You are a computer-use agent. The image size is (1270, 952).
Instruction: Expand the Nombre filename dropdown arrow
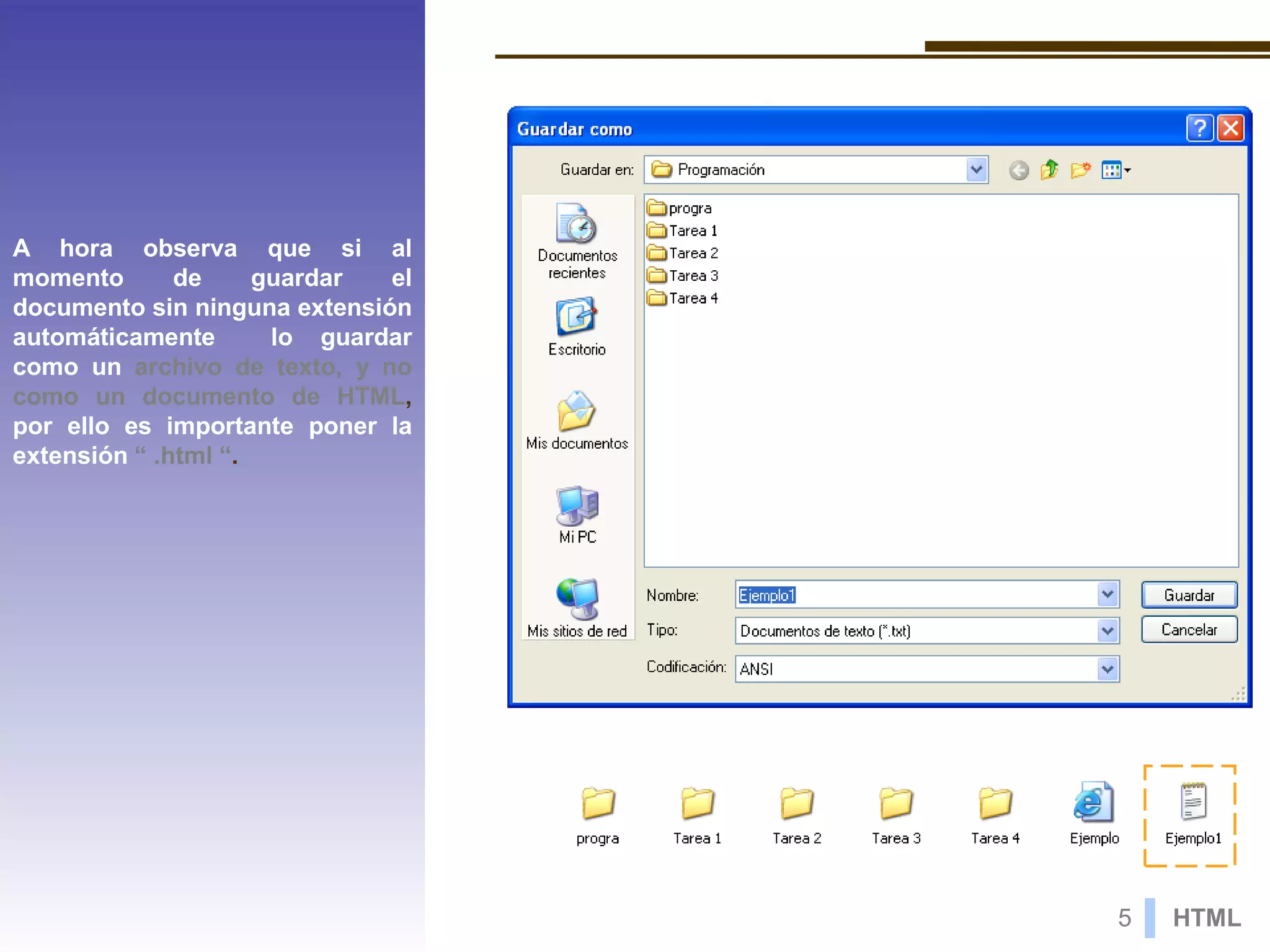(x=1108, y=595)
